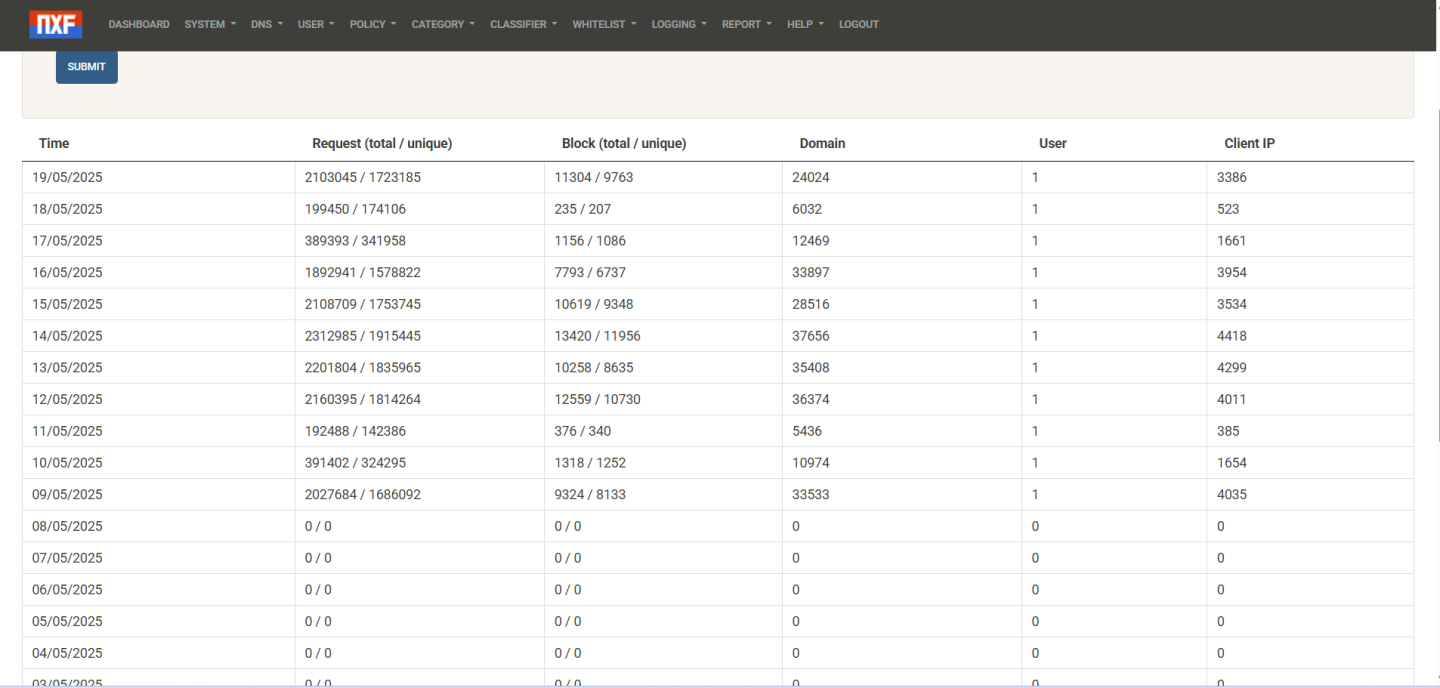Click the Request (total / unique) header

point(382,144)
